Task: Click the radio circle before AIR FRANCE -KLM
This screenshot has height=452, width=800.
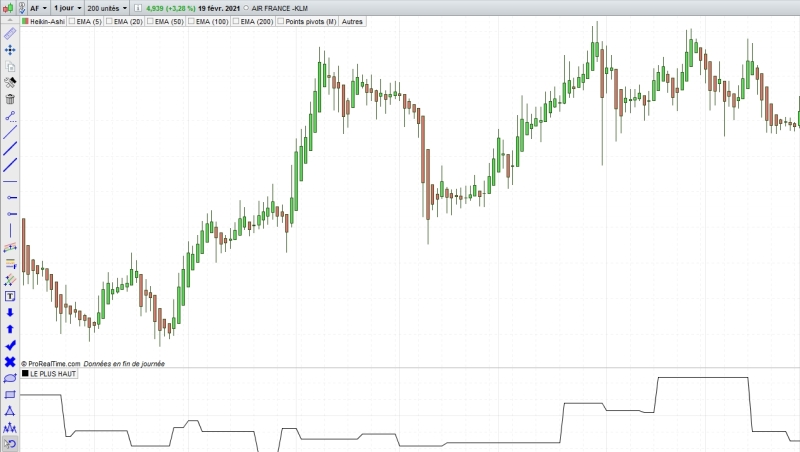Action: click(246, 8)
